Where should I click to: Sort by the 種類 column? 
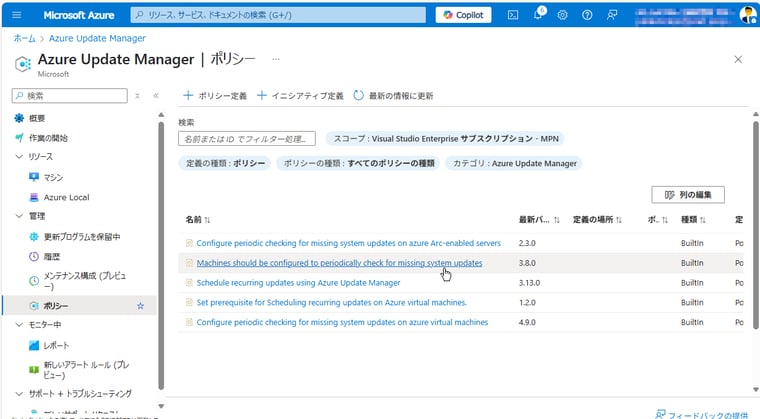693,220
